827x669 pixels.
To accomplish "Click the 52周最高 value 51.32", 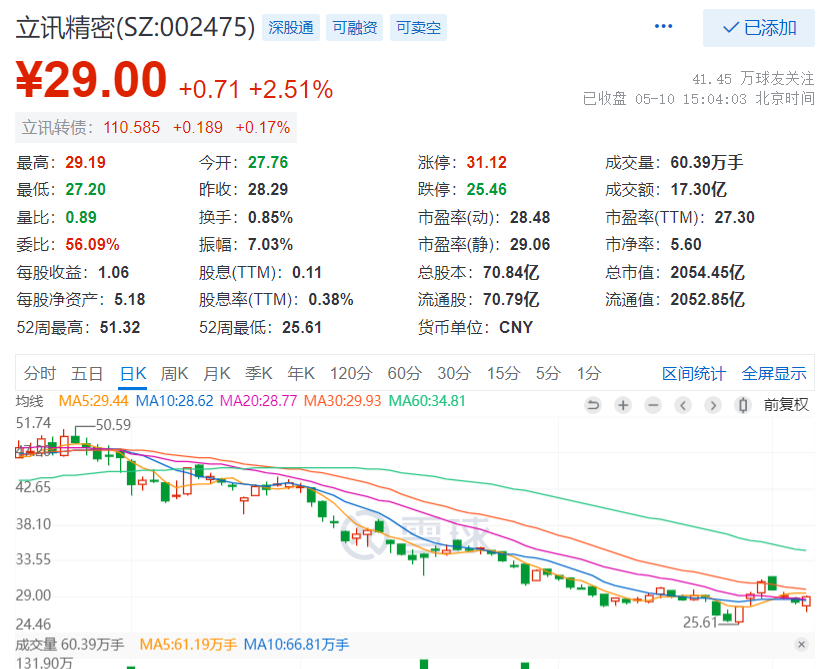I will coord(120,328).
